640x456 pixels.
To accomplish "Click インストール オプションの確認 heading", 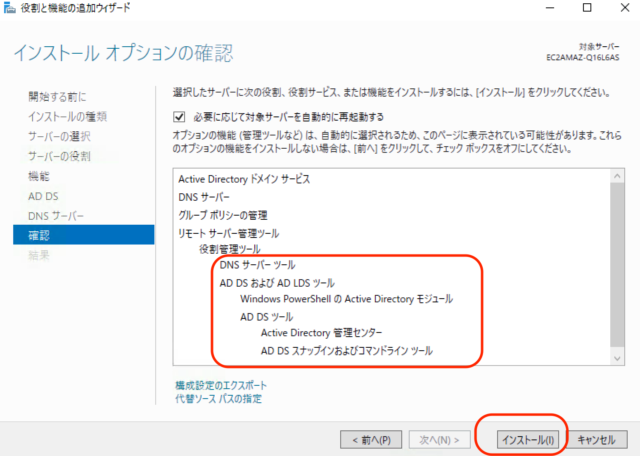I will (x=124, y=53).
